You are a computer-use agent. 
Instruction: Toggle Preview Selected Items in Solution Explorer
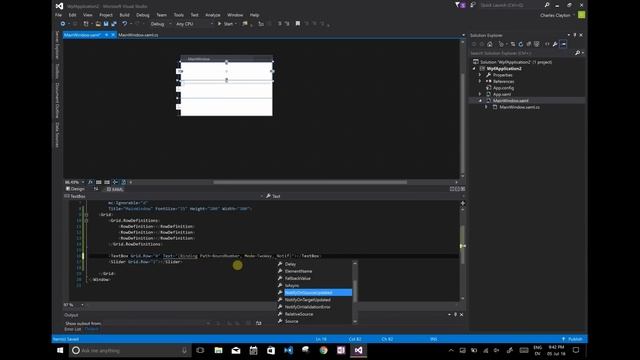(563, 44)
